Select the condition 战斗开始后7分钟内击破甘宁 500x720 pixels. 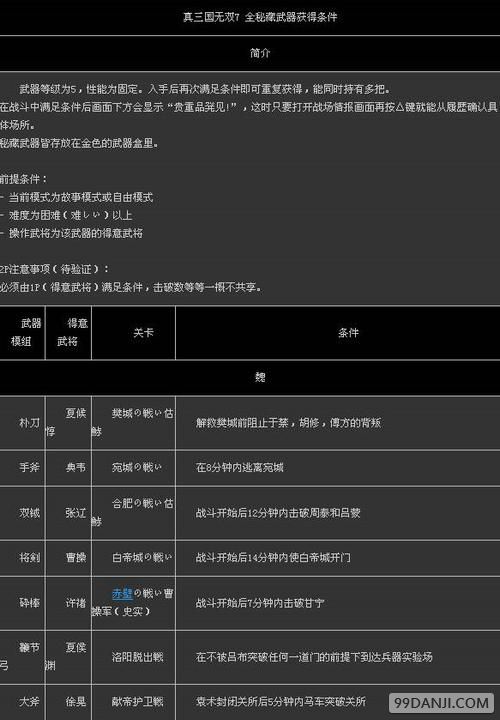(260, 603)
